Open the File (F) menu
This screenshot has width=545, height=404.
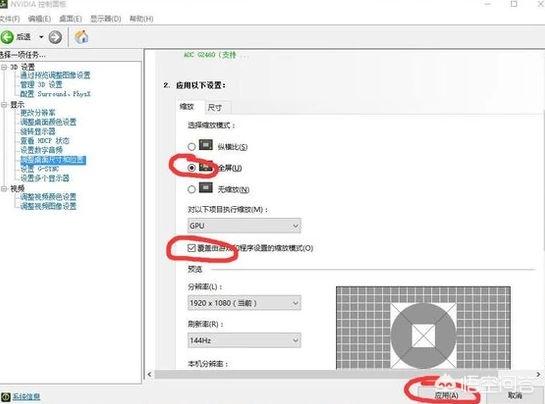click(10, 19)
